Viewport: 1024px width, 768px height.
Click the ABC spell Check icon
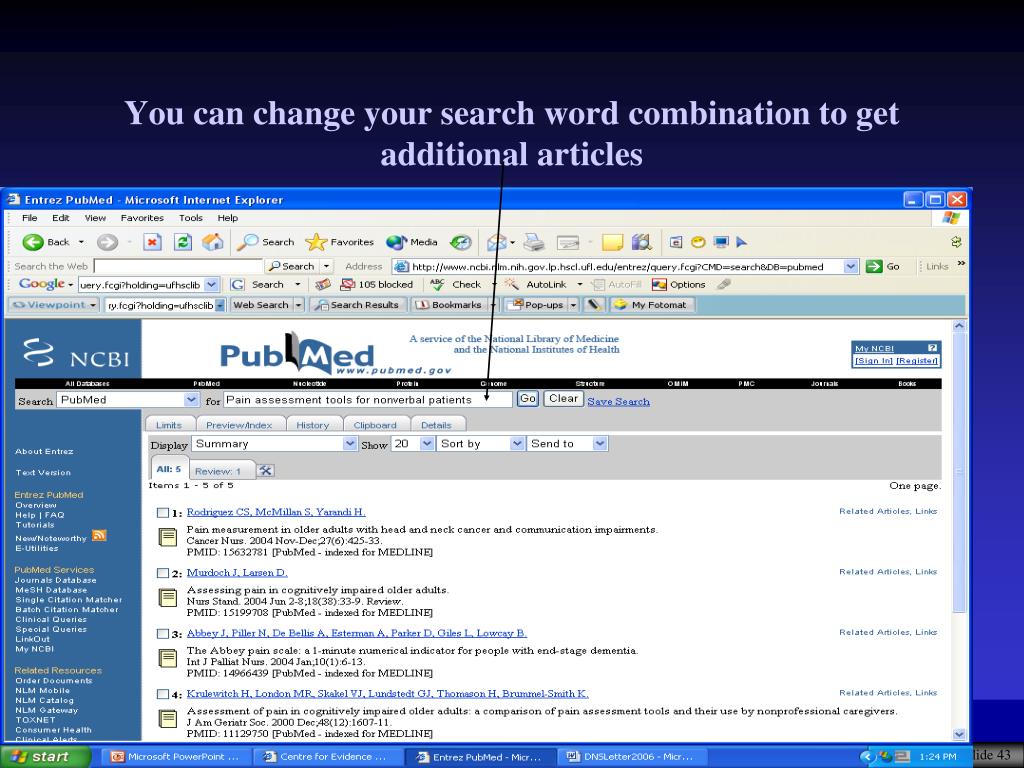(x=456, y=285)
